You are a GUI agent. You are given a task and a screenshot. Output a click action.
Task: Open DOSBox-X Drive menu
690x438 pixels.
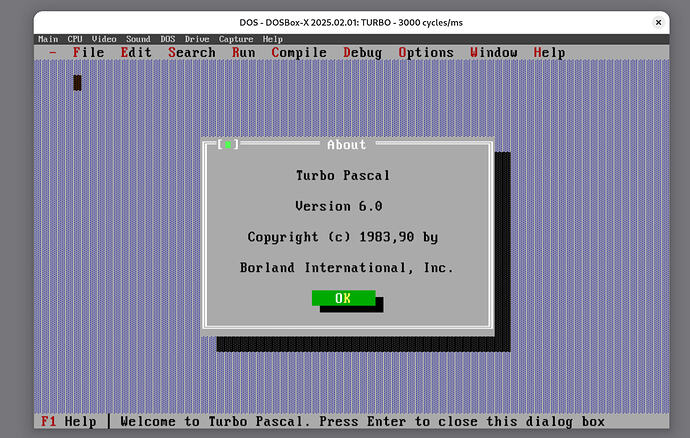(197, 39)
